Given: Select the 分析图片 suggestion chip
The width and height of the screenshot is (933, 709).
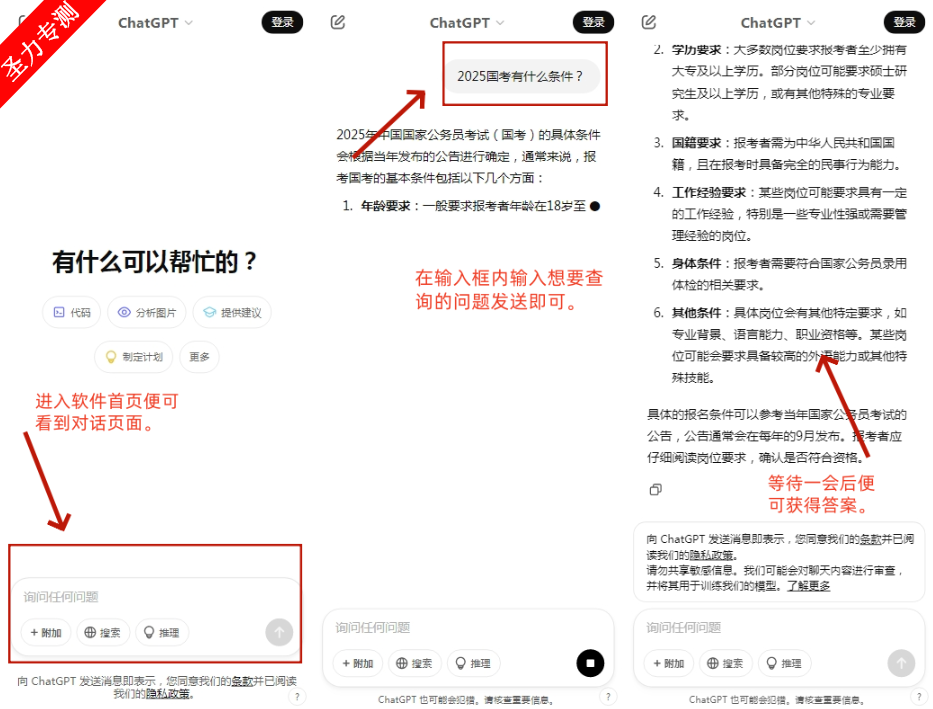Looking at the screenshot, I should pyautogui.click(x=146, y=312).
